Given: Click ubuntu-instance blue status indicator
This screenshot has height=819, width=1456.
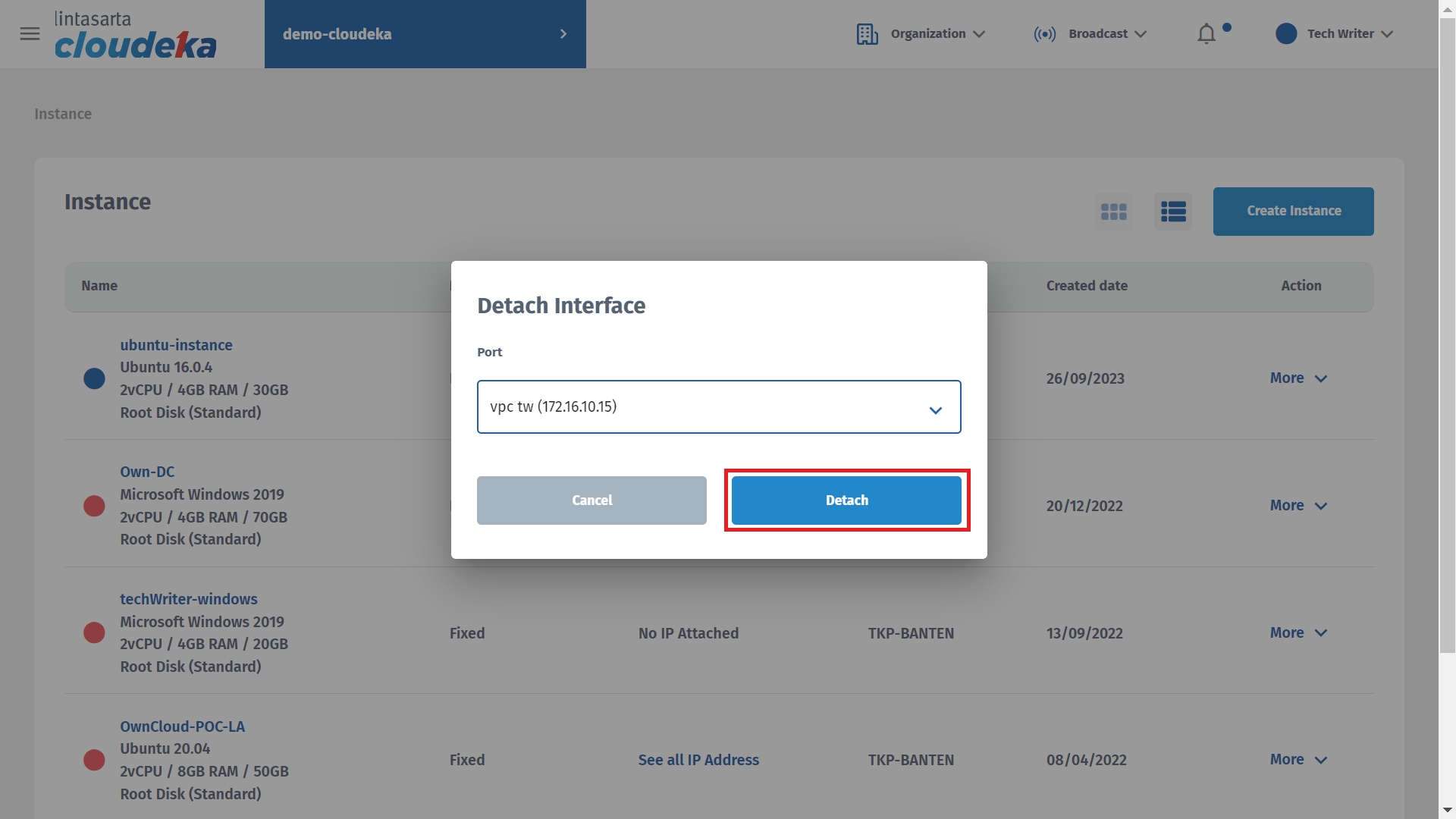Looking at the screenshot, I should [x=94, y=378].
